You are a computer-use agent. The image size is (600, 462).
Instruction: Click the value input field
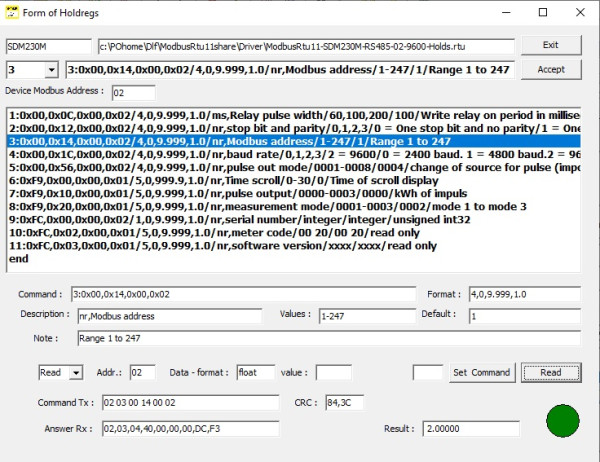tap(333, 372)
